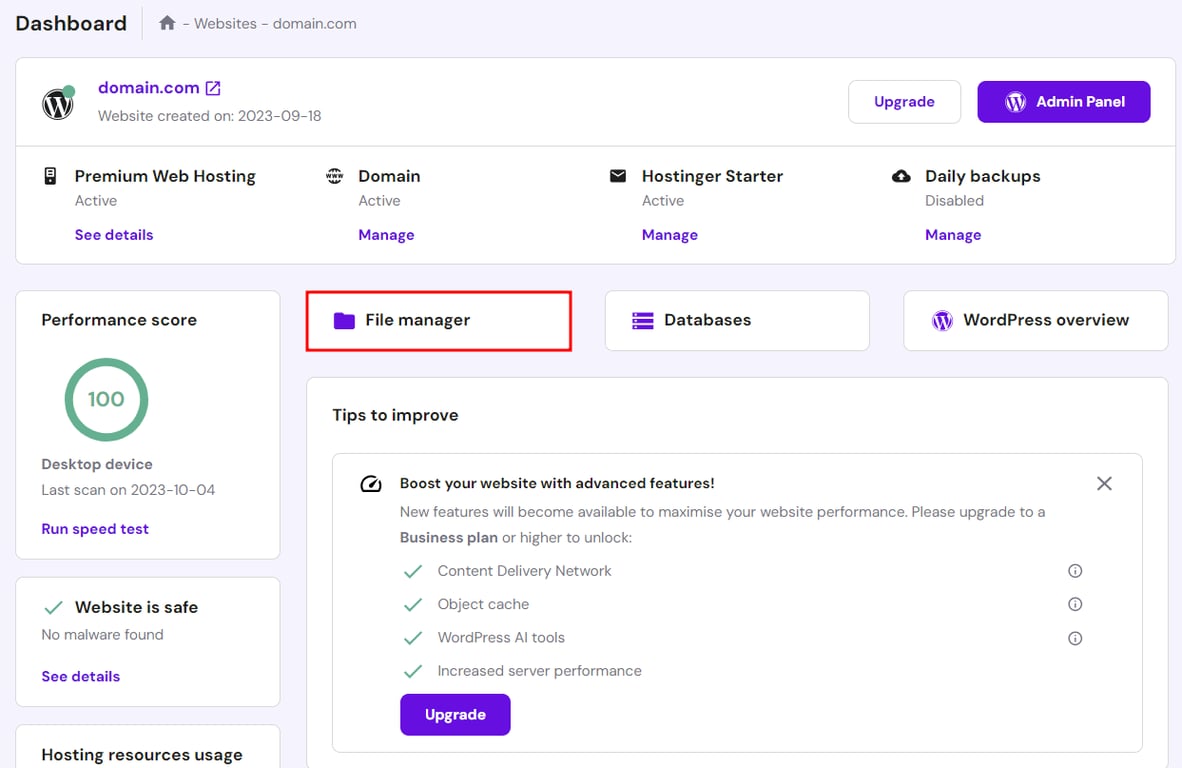Open info tooltip for WordPress AI tools

pyautogui.click(x=1075, y=637)
